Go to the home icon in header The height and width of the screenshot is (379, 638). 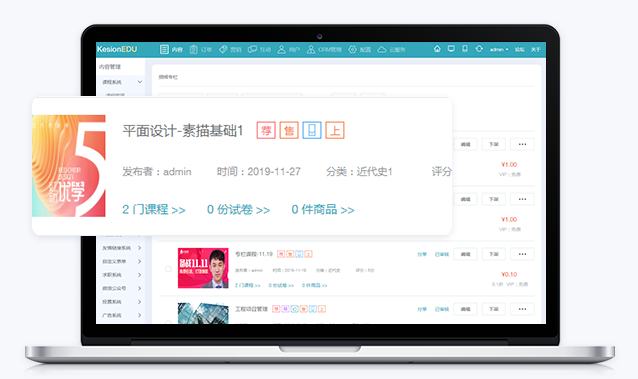click(437, 49)
